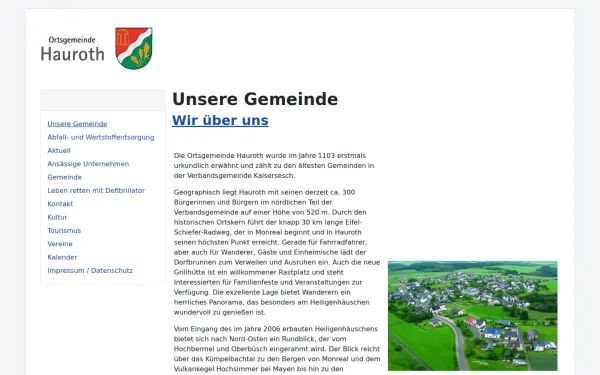Image resolution: width=600 pixels, height=375 pixels.
Task: Click the Ortsgemeinde Hauroth wordmark
Action: [72, 49]
